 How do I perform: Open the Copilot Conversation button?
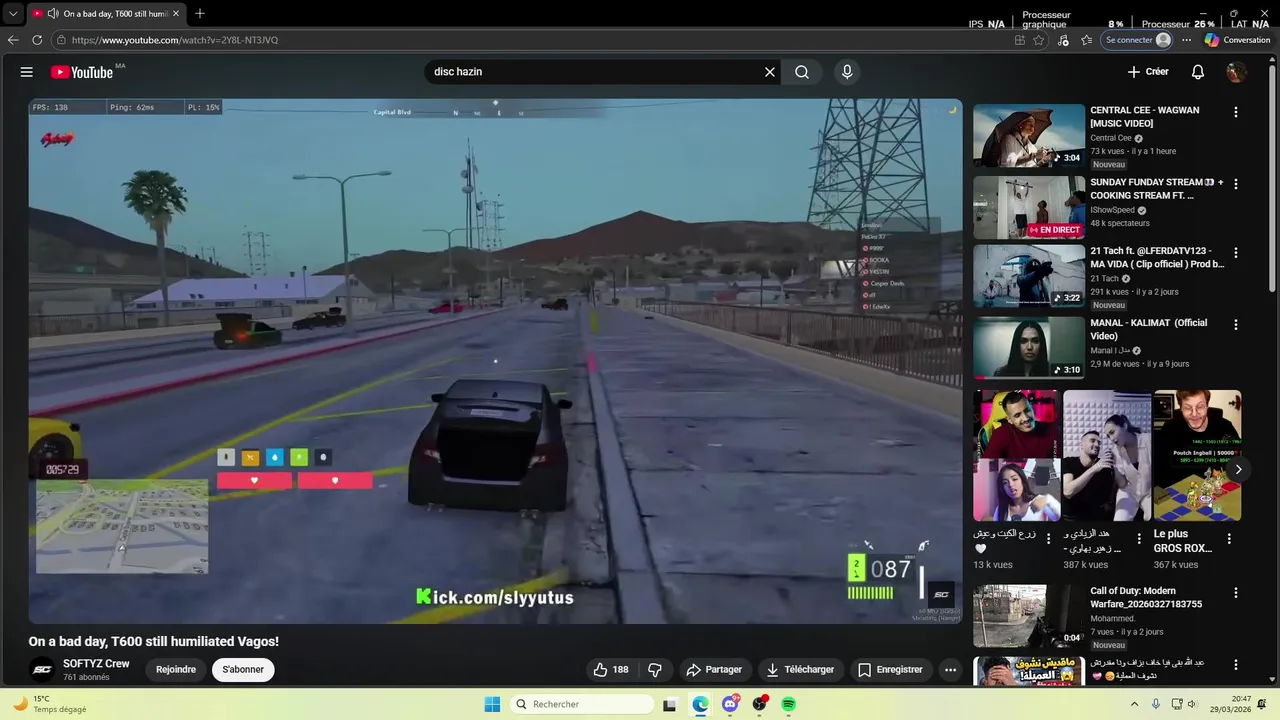1237,40
